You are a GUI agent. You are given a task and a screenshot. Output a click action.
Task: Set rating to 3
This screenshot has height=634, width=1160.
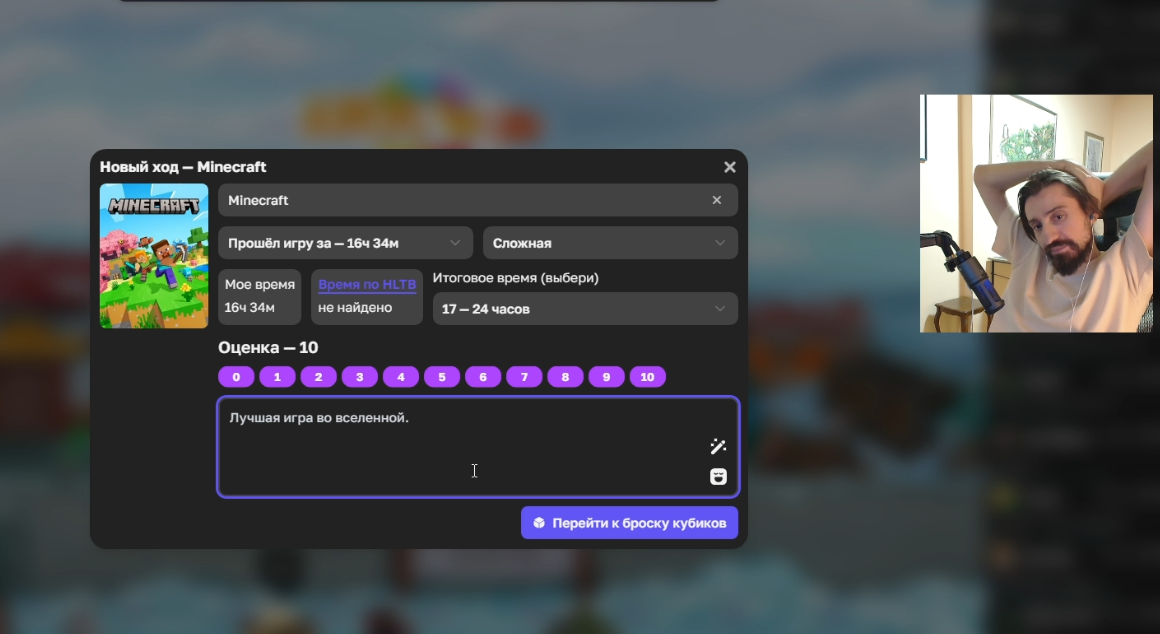(360, 377)
